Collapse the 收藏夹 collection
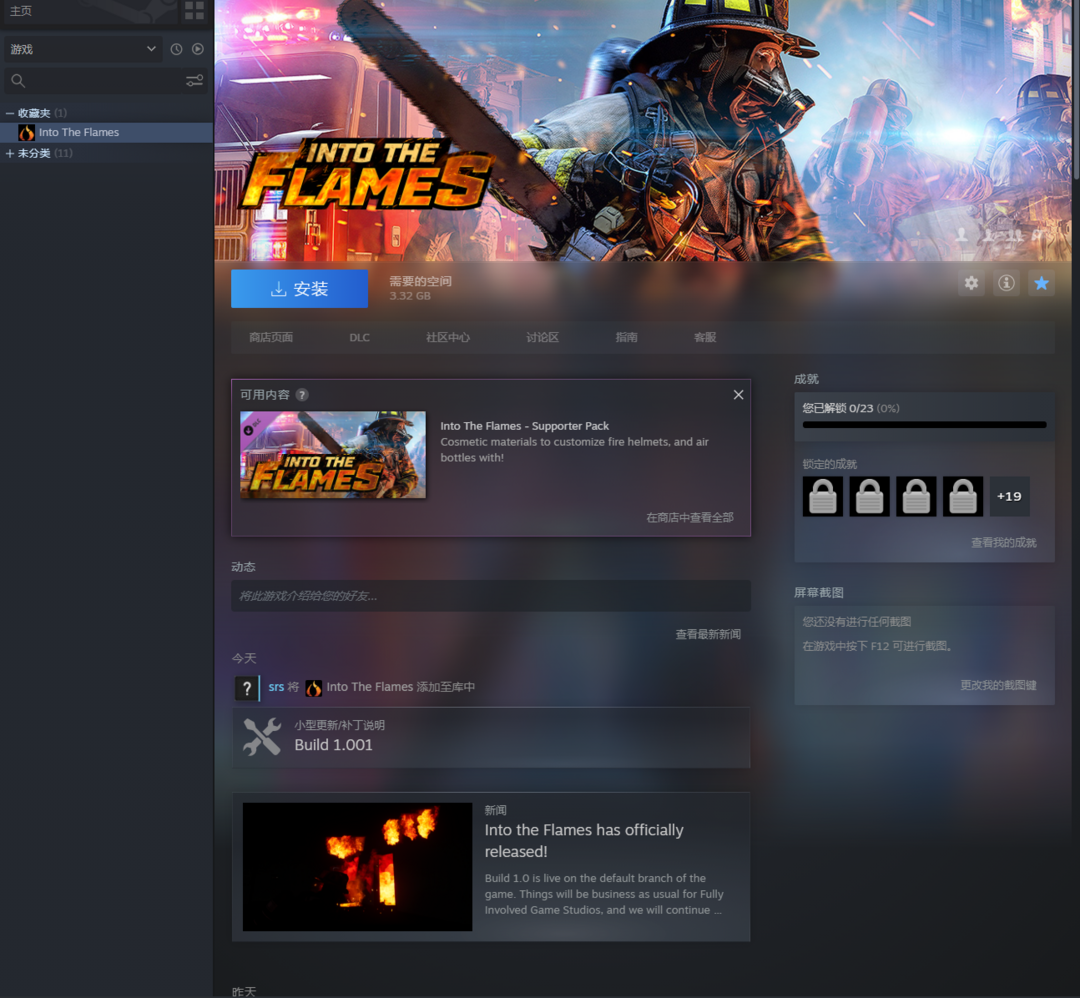The width and height of the screenshot is (1080, 998). pyautogui.click(x=10, y=113)
